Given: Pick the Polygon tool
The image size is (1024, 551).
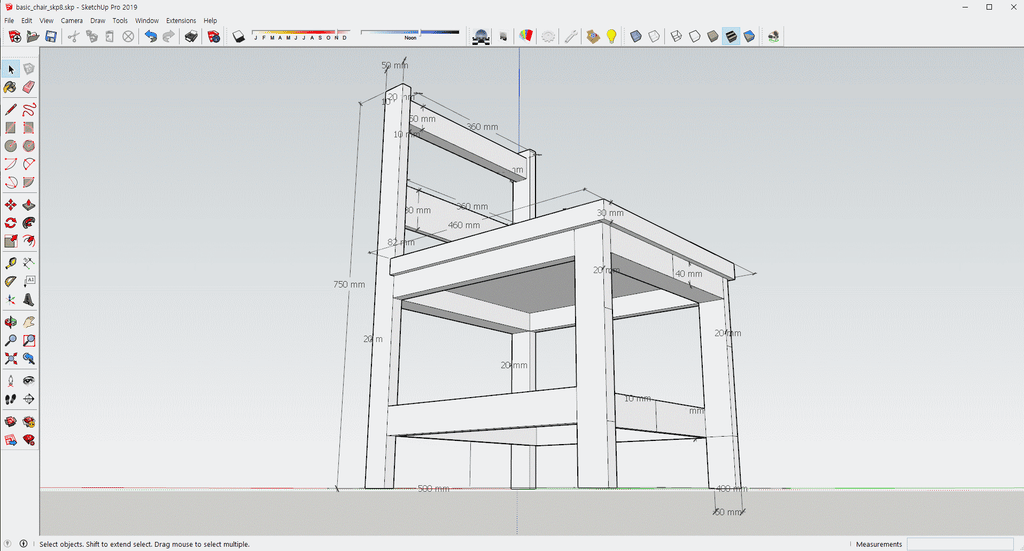Looking at the screenshot, I should click(x=29, y=146).
